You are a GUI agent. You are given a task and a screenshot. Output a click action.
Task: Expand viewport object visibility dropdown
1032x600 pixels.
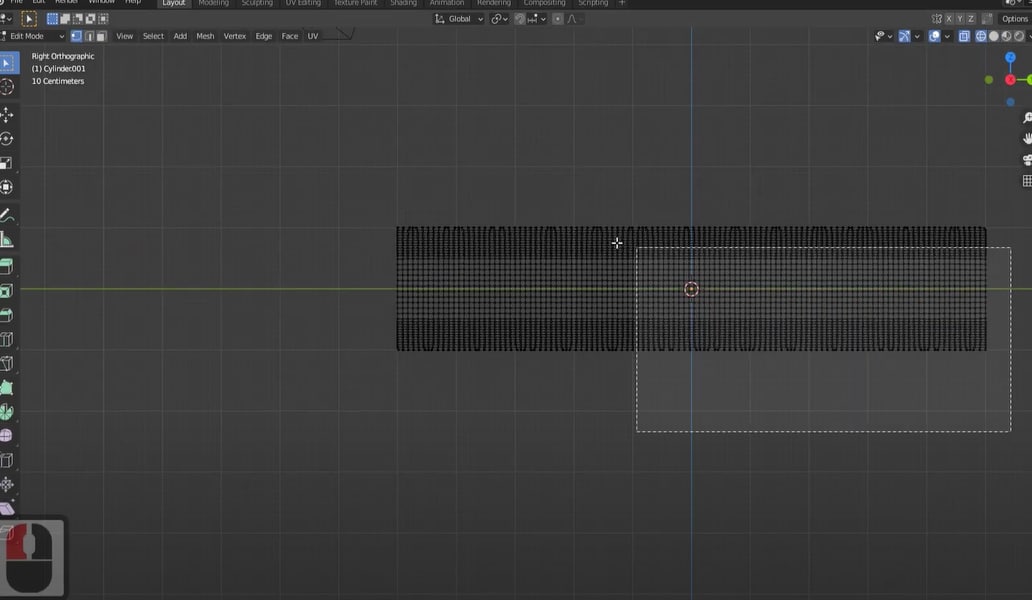(x=883, y=36)
